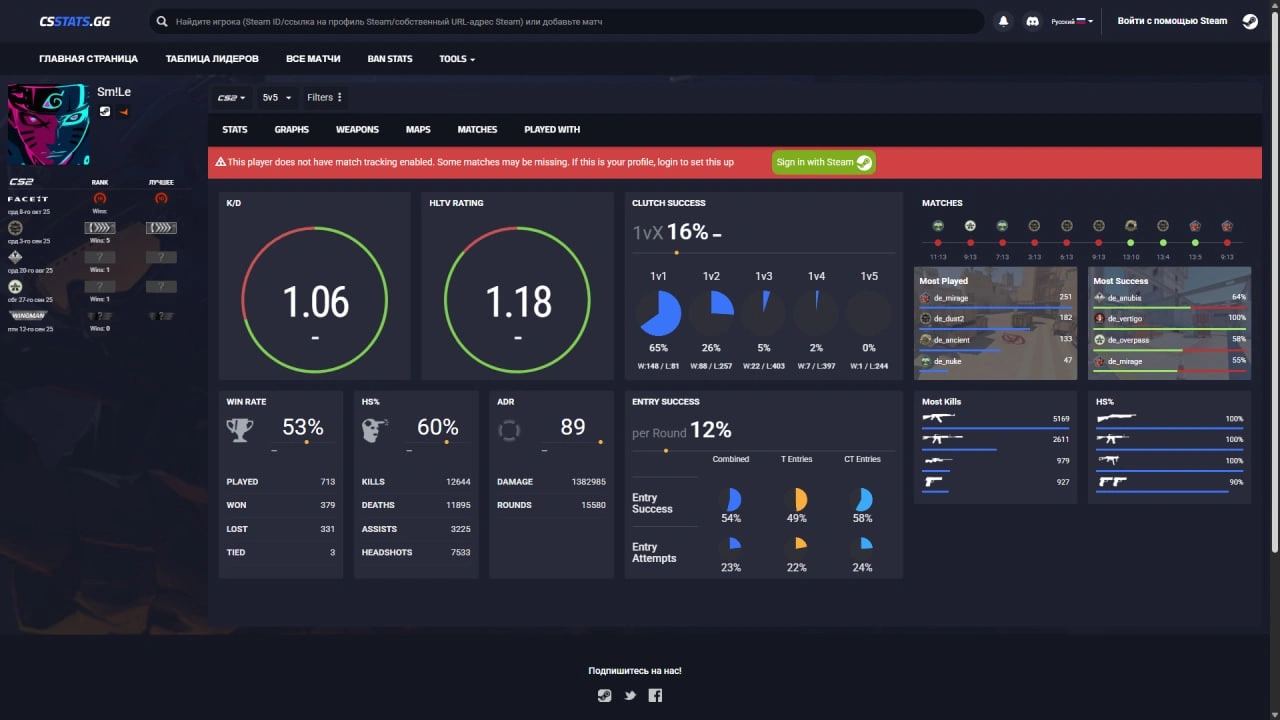Screen dimensions: 1280x720
Task: Open the 5v5 game mode dropdown
Action: (x=276, y=98)
